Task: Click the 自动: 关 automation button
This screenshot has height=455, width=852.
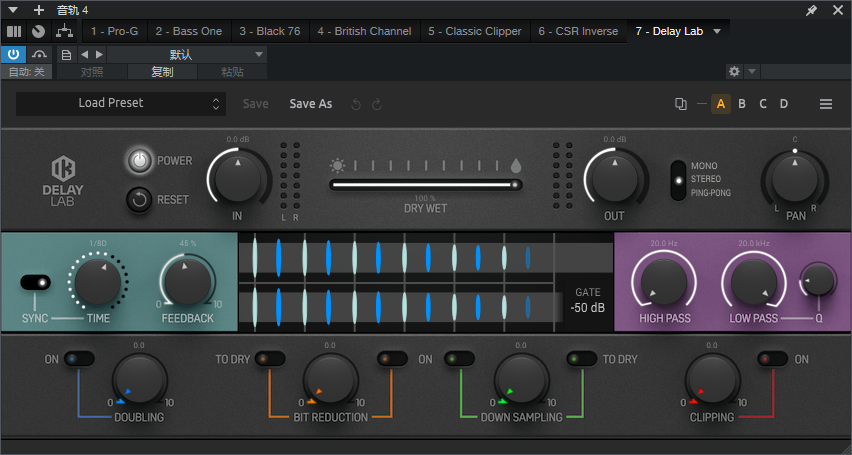Action: click(x=26, y=72)
